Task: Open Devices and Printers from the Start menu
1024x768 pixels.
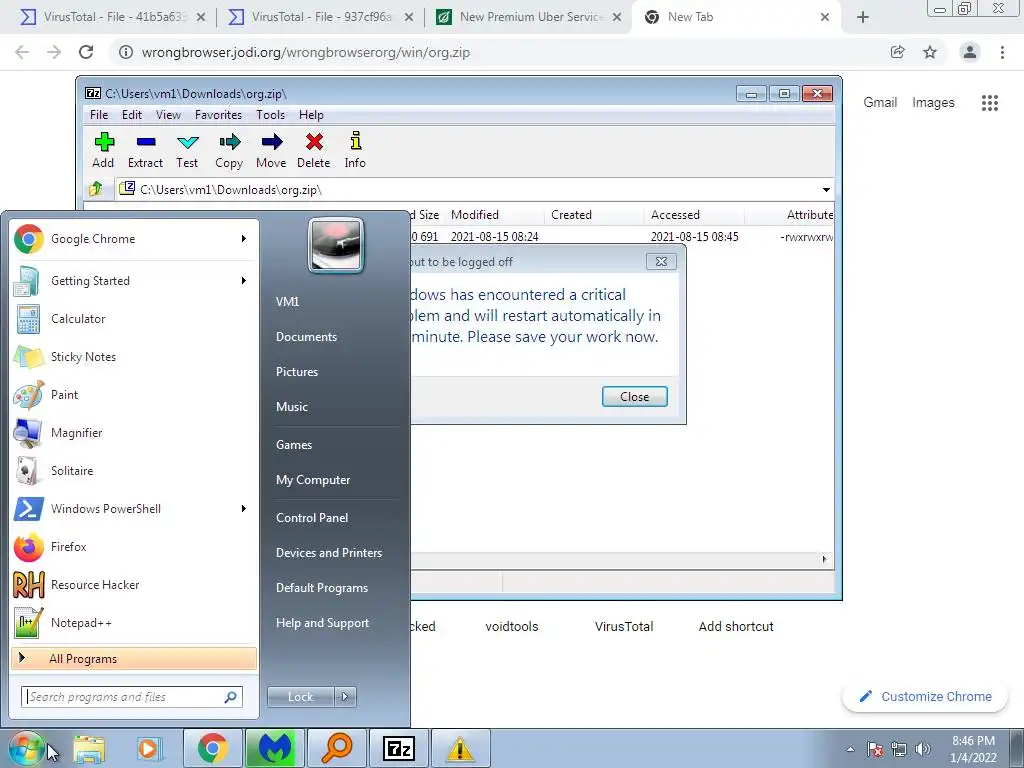Action: pos(329,553)
